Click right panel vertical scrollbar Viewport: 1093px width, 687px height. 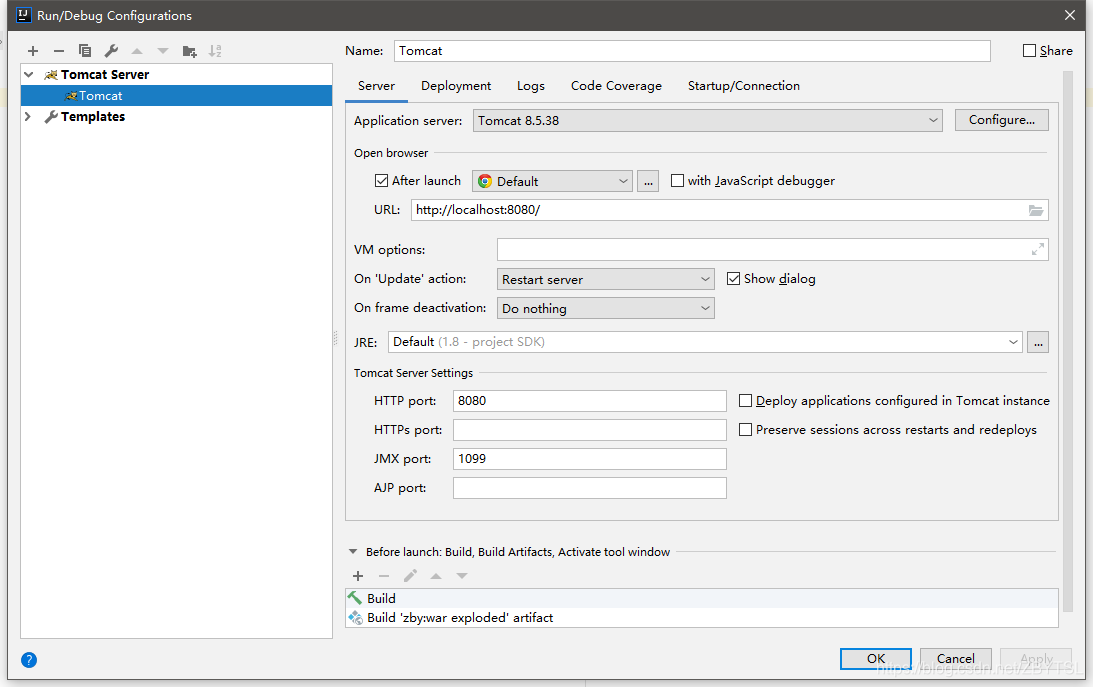(x=1067, y=341)
